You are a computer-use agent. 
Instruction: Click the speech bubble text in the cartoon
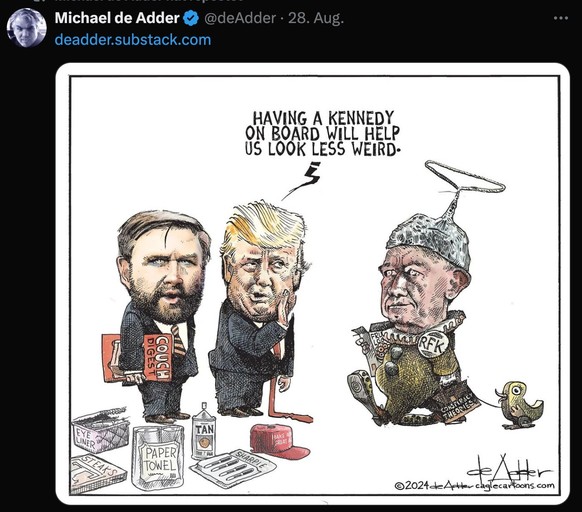322,133
